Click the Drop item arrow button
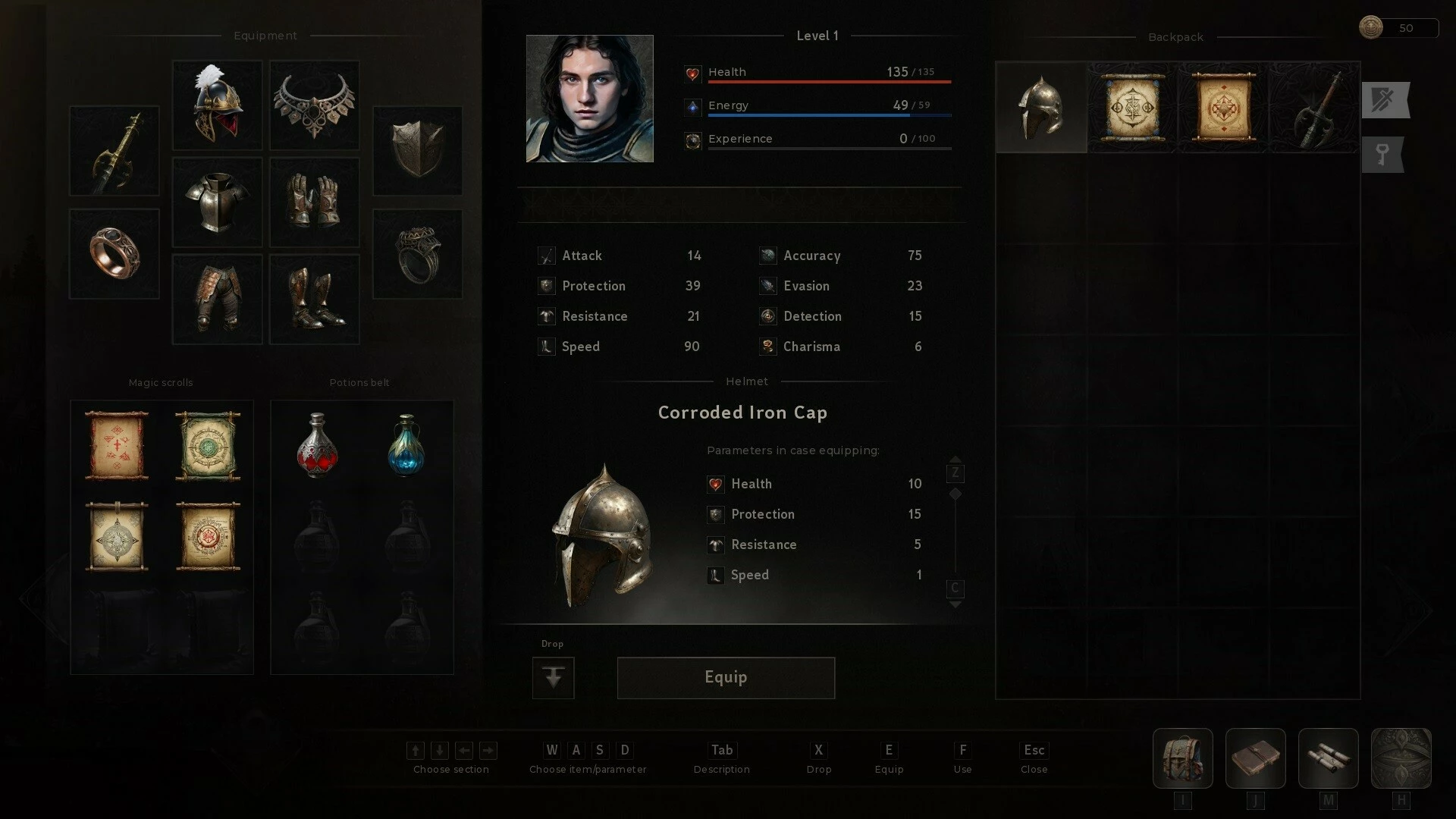 [x=554, y=677]
